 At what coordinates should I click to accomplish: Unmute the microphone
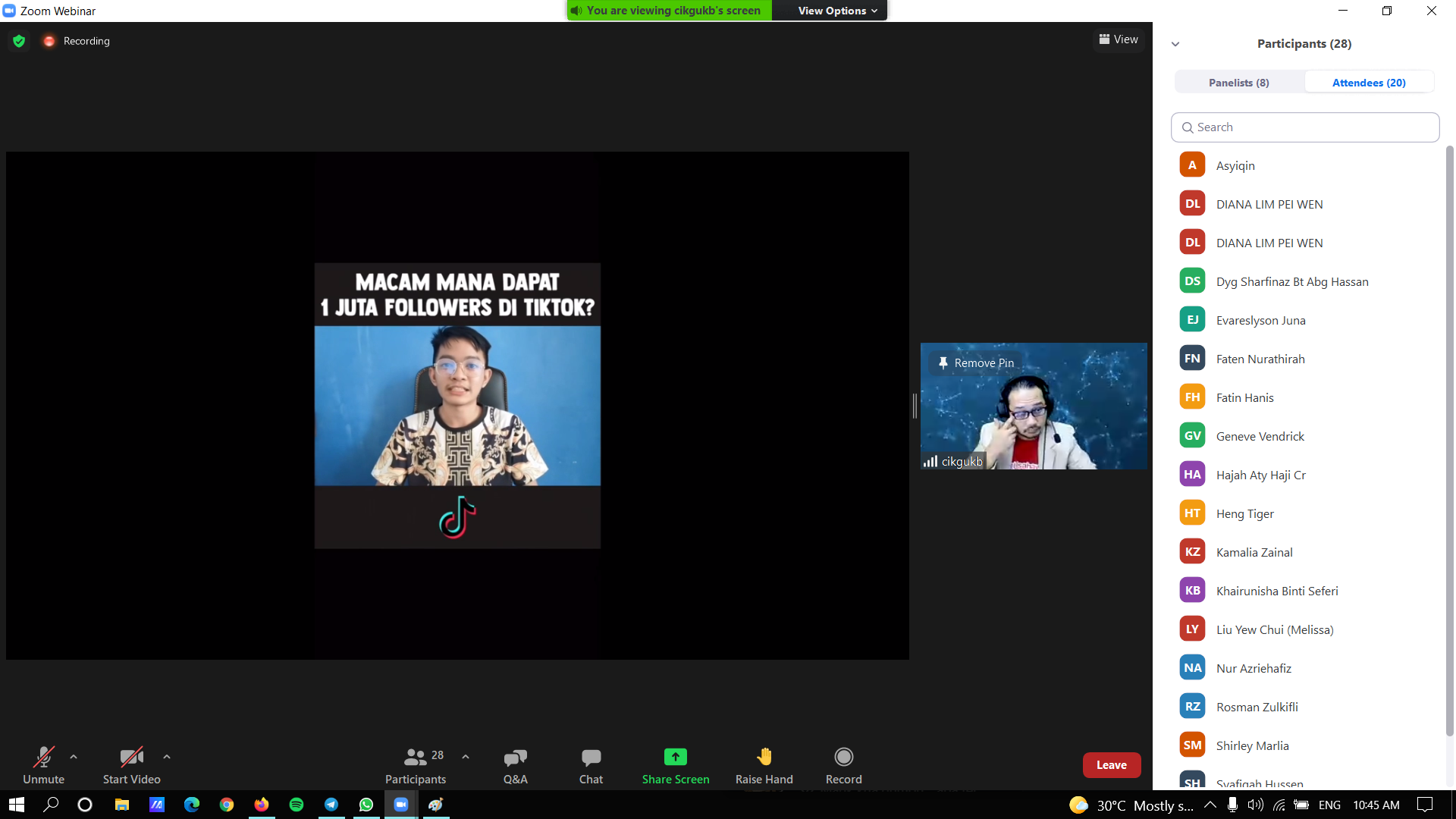click(x=43, y=765)
